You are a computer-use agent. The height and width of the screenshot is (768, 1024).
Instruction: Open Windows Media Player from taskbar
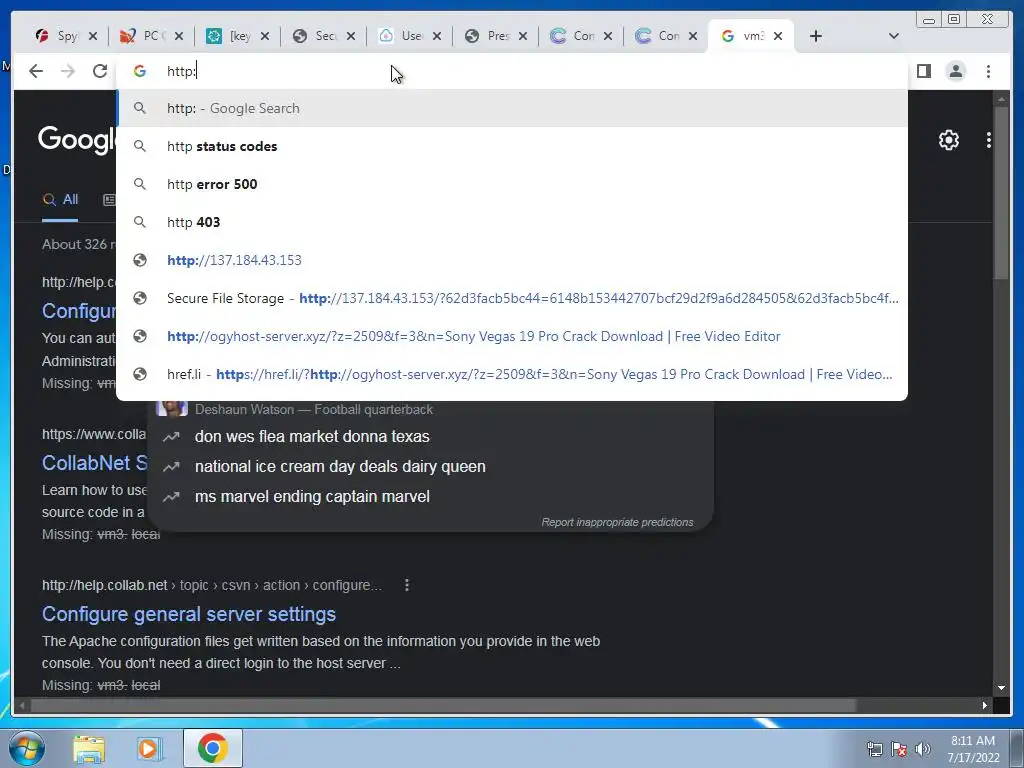pos(149,748)
